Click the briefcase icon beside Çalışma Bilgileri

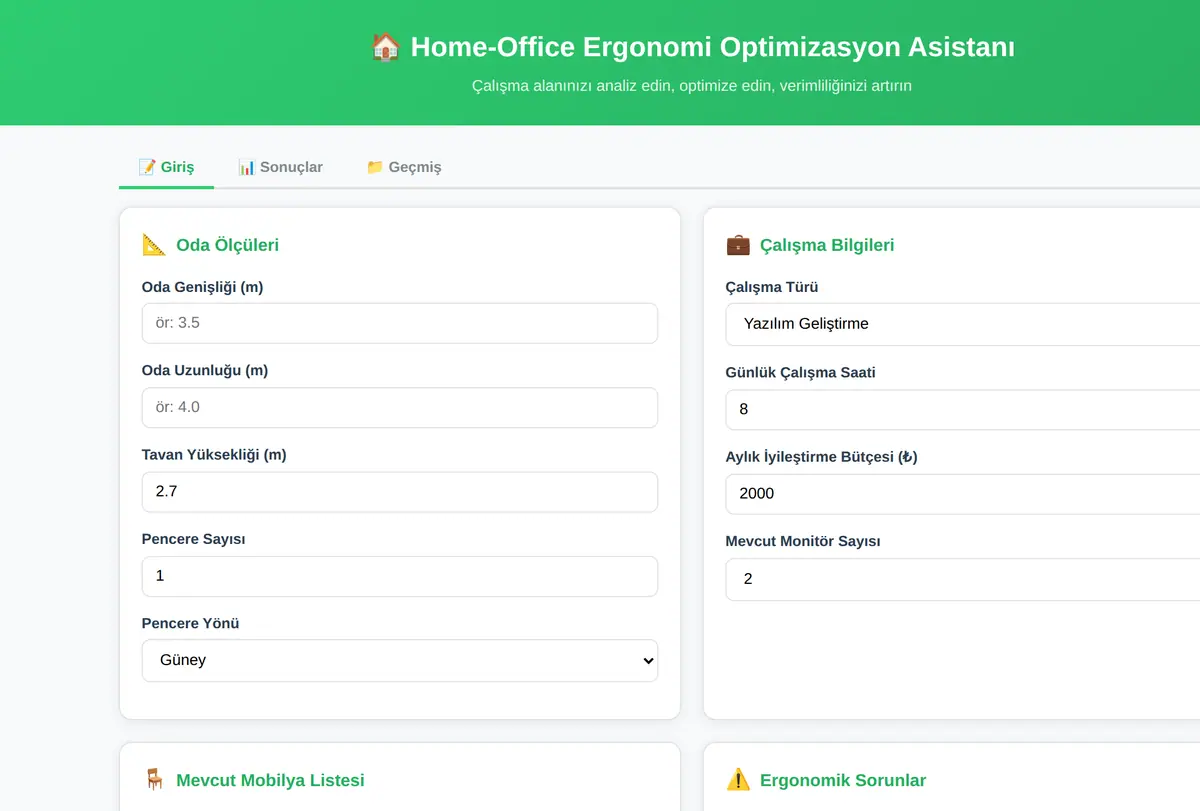pyautogui.click(x=738, y=245)
